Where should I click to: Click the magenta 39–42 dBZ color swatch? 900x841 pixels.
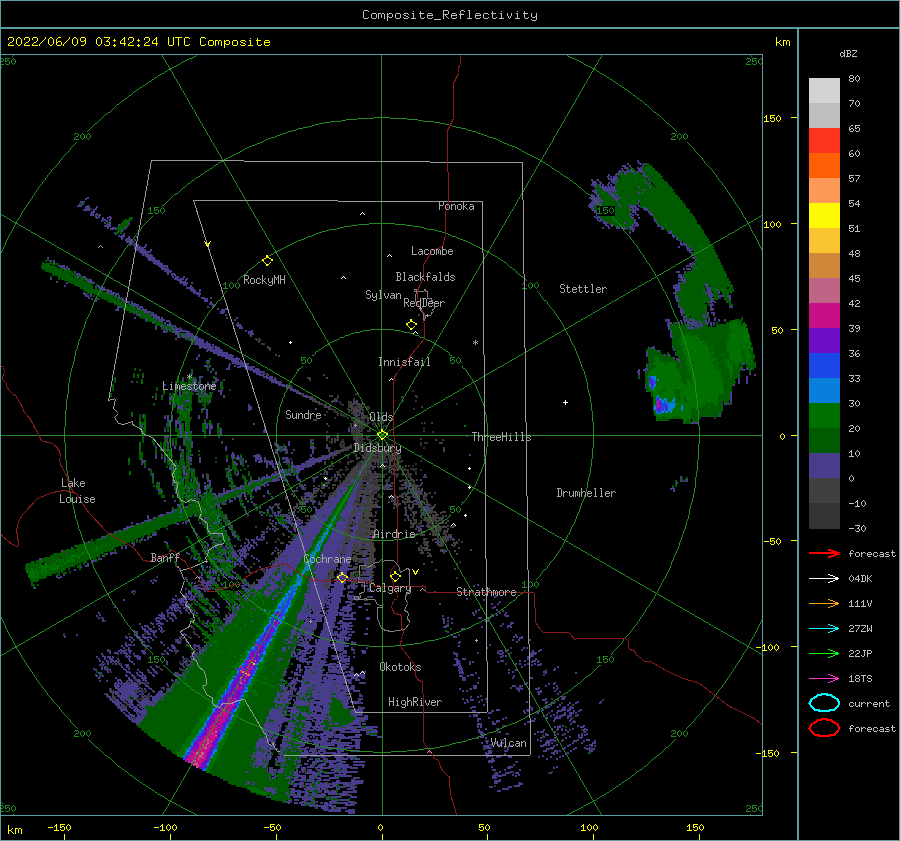824,316
